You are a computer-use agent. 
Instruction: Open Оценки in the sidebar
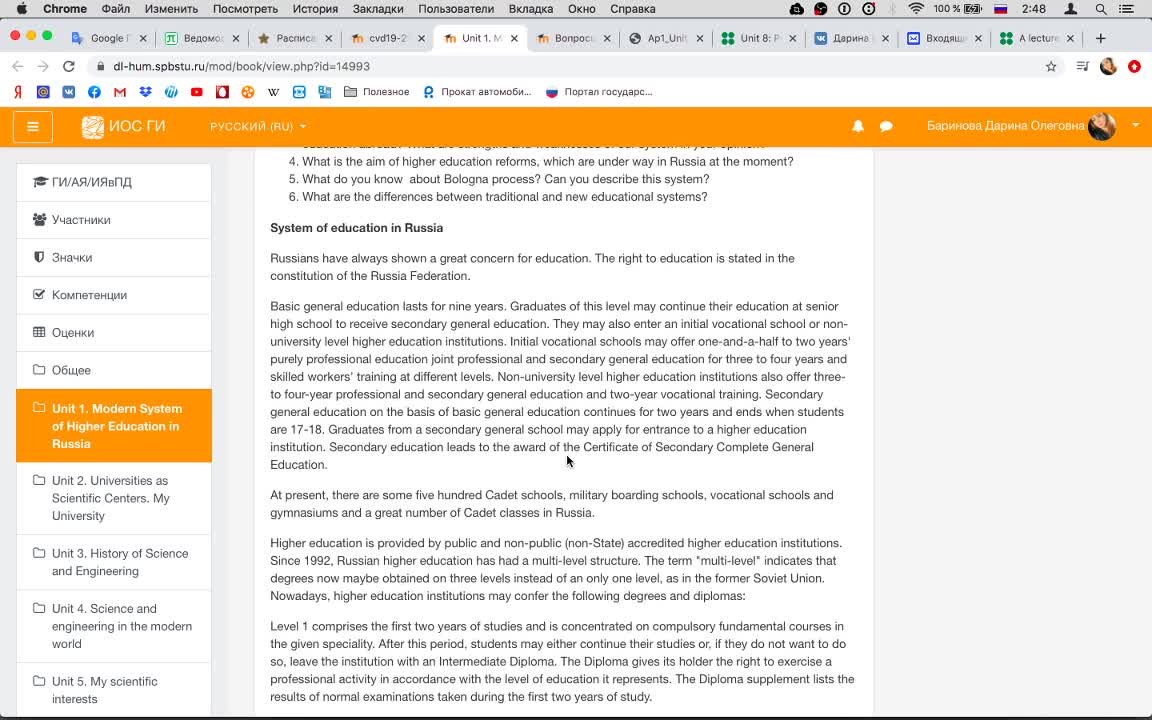[x=114, y=332]
